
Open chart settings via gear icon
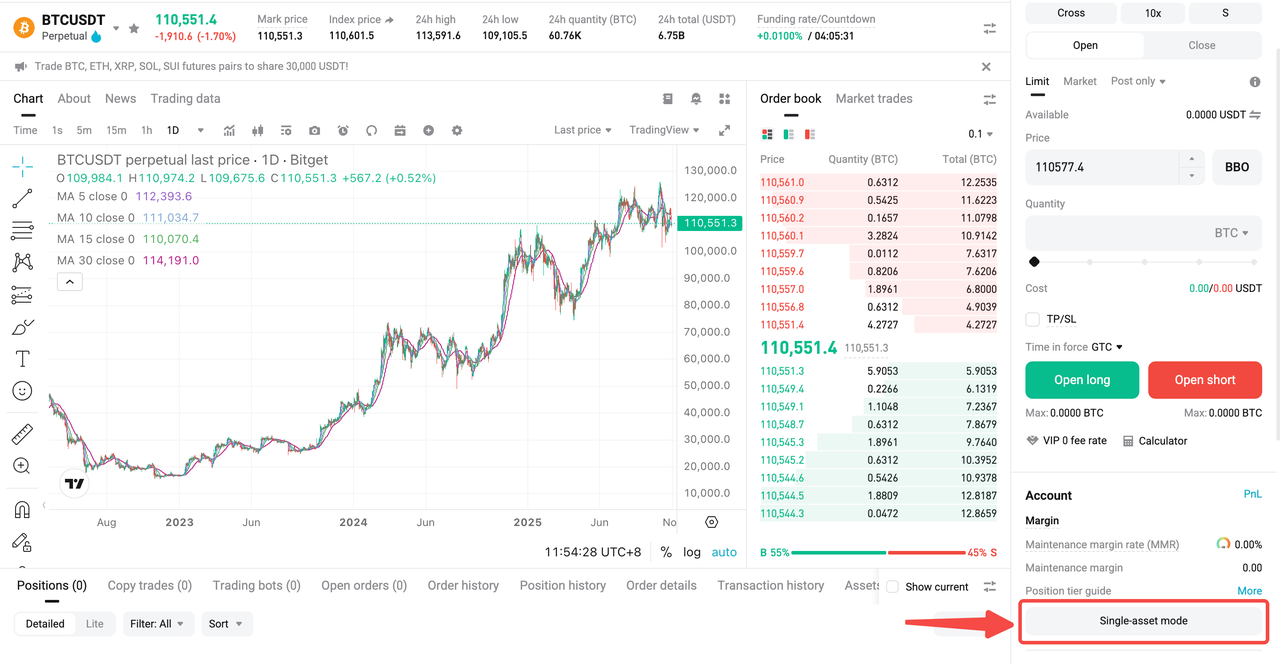[x=458, y=130]
